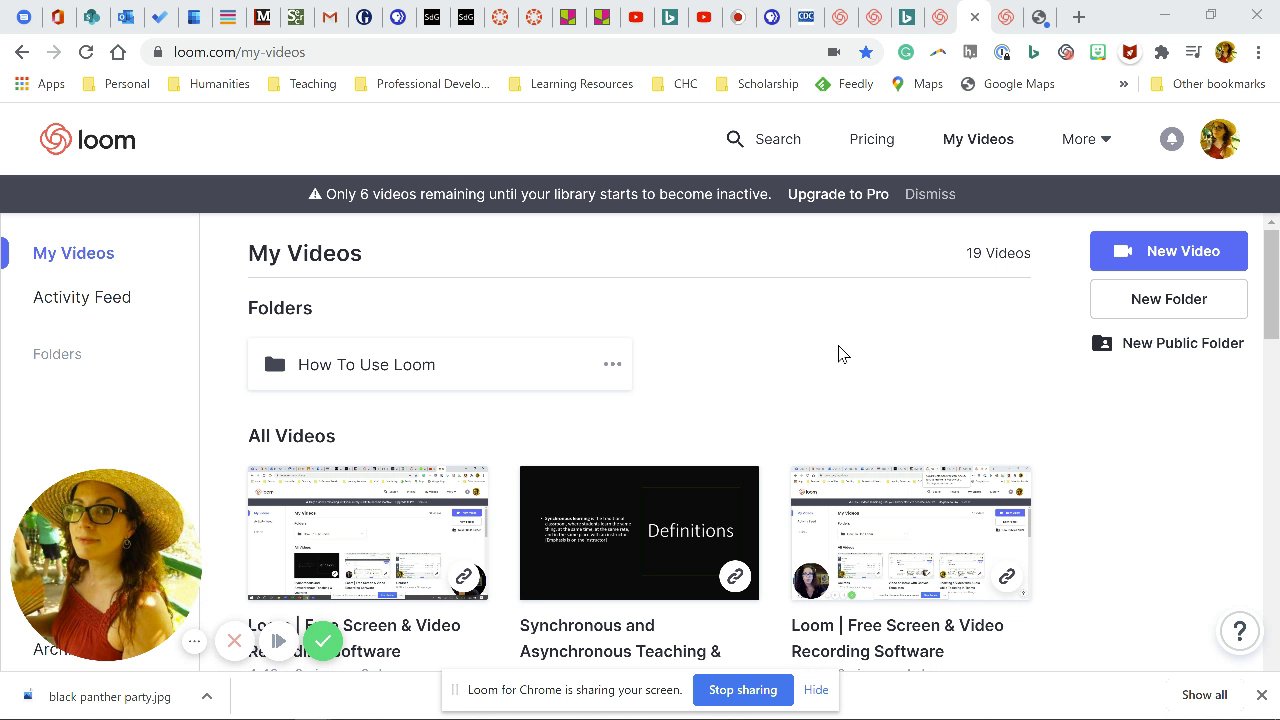1280x720 pixels.
Task: Open Other bookmarks folder
Action: pos(1208,84)
